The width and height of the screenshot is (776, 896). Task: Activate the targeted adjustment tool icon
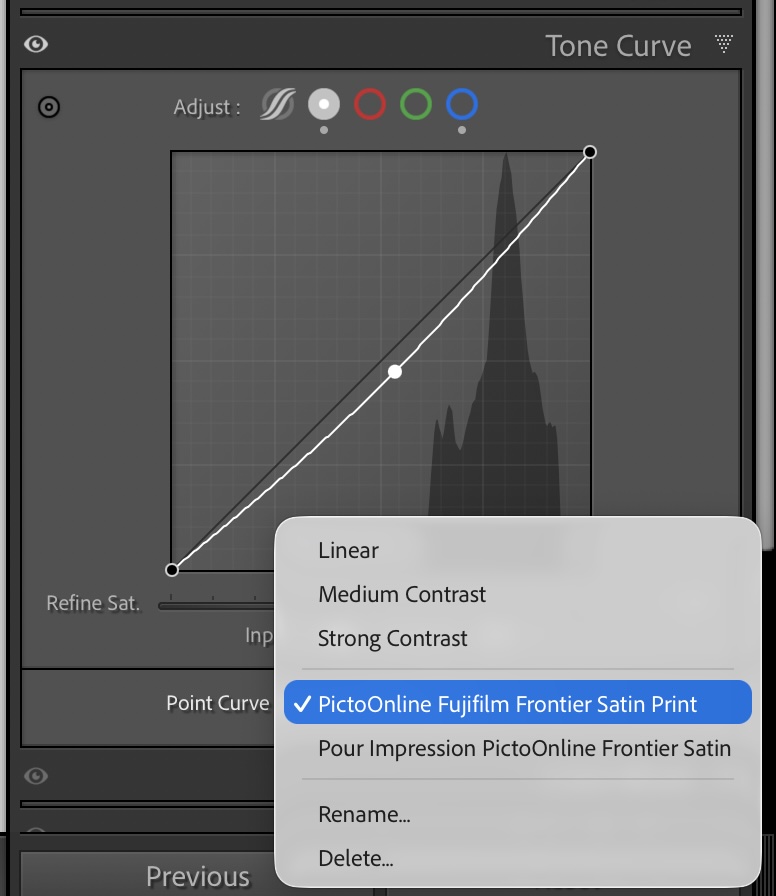(48, 107)
